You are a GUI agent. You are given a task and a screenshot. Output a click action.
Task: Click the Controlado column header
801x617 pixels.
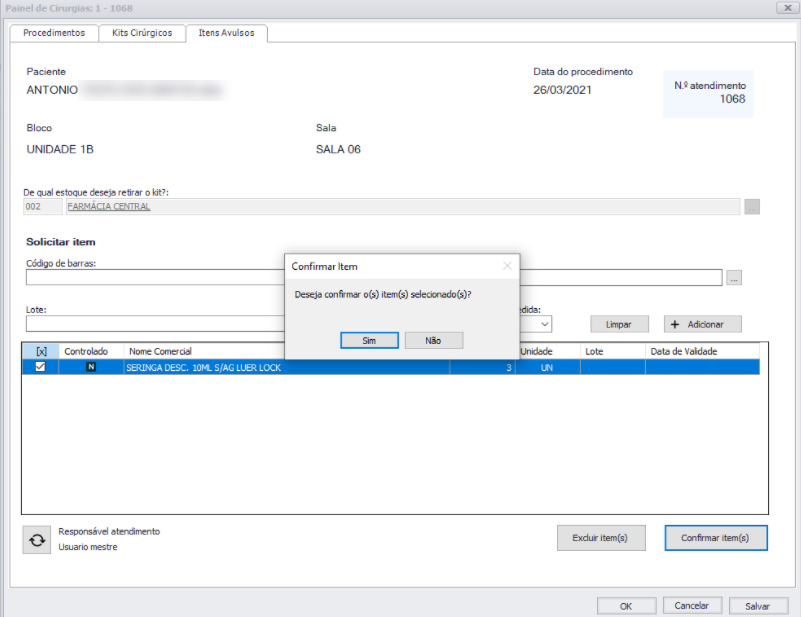(91, 351)
